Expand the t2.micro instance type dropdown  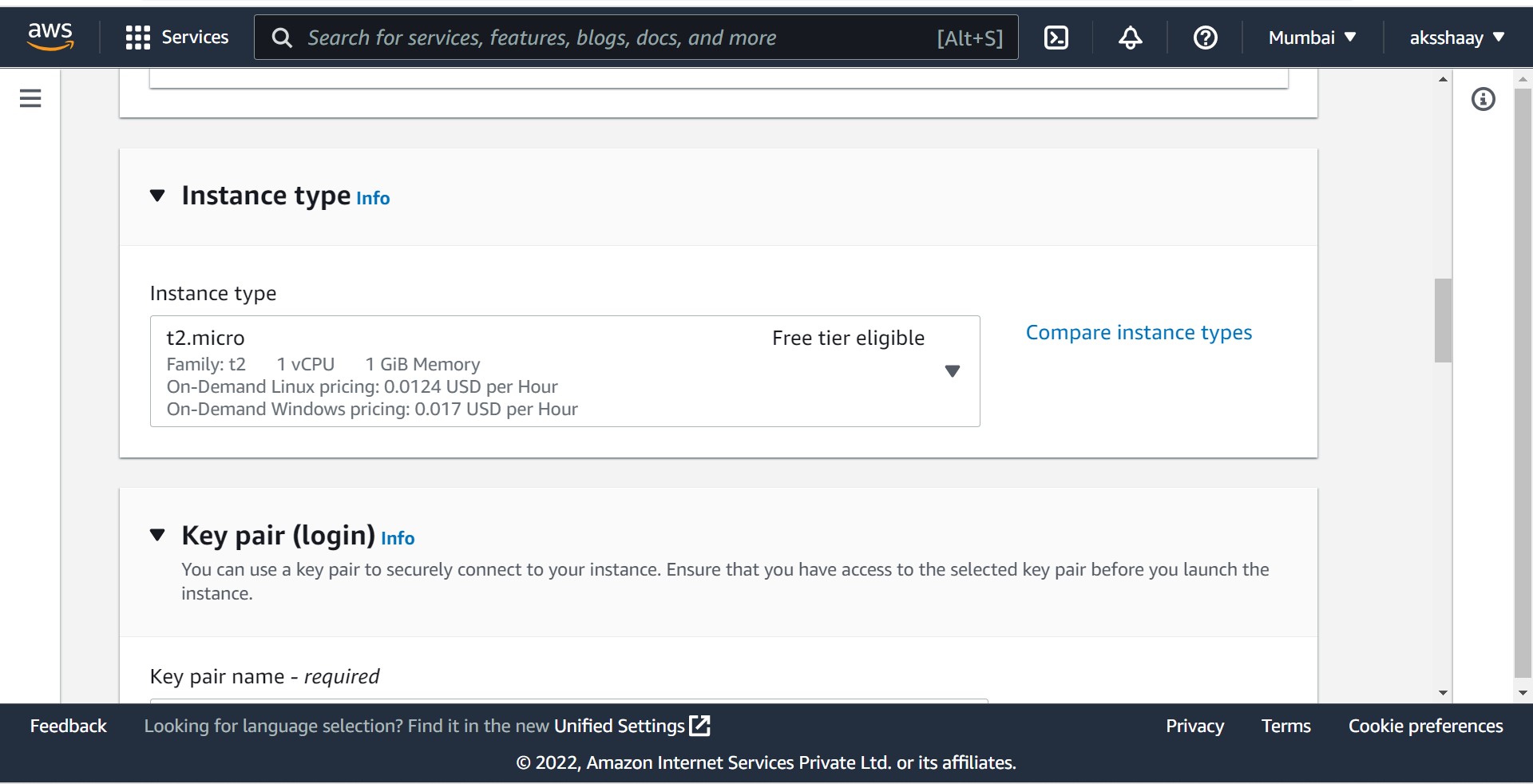click(952, 371)
